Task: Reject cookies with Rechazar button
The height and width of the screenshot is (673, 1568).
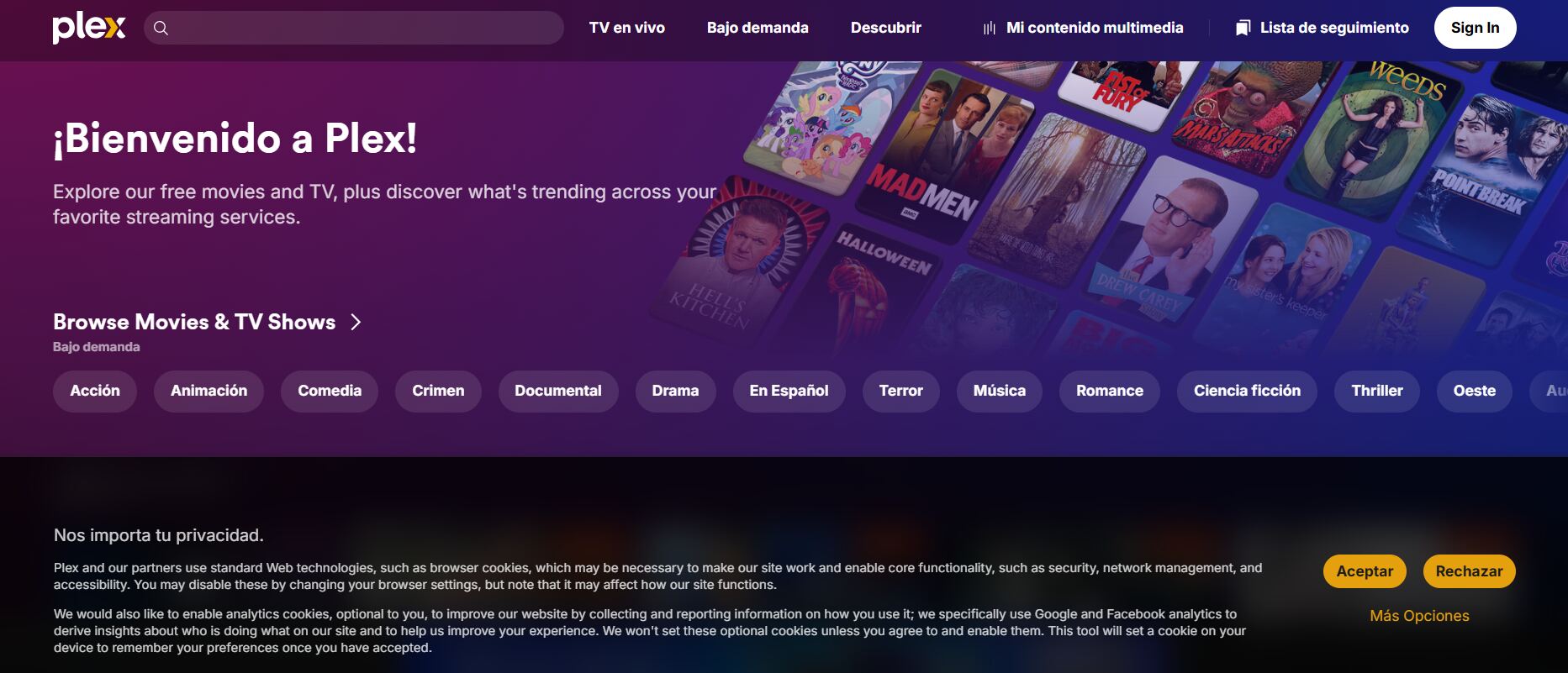Action: click(x=1469, y=571)
